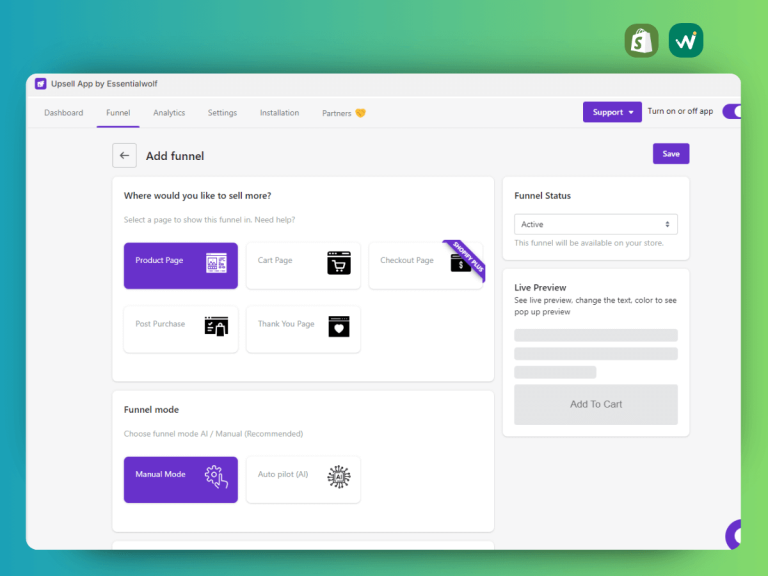The image size is (768, 576).
Task: Click 'This funnel will be available' note
Action: [589, 243]
